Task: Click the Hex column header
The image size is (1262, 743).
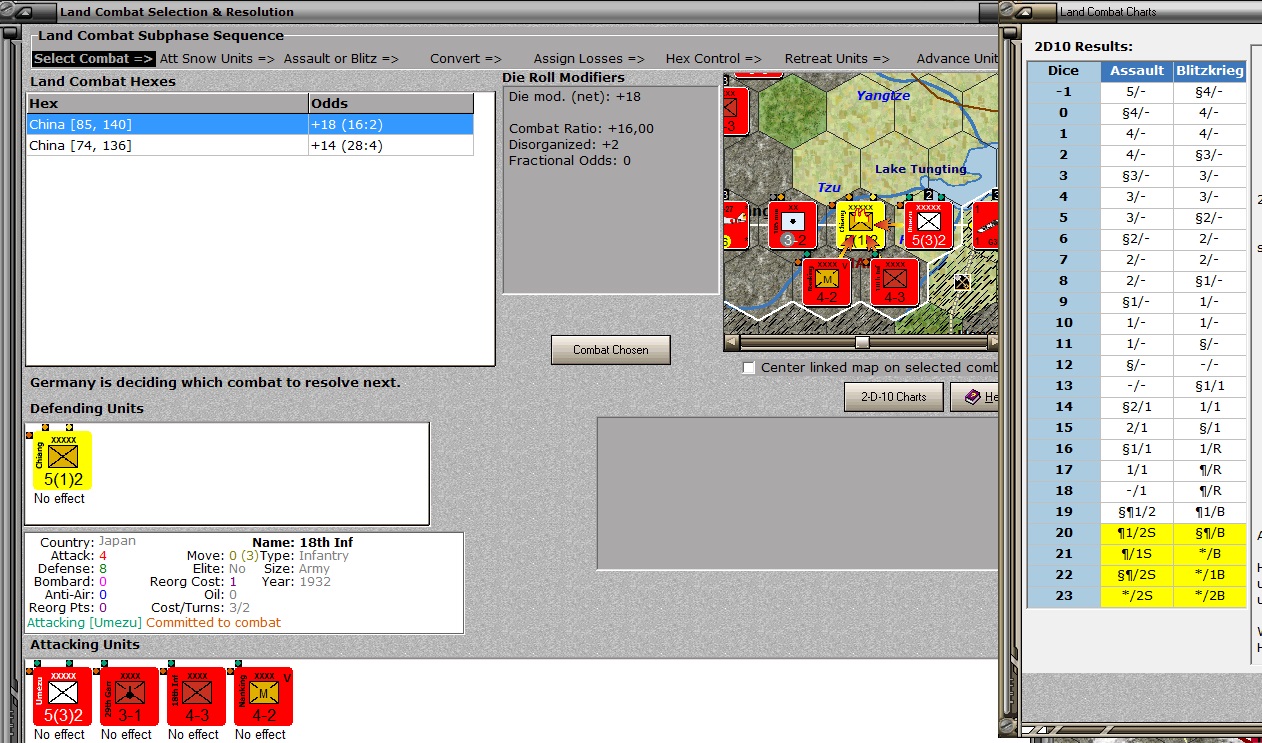Action: [167, 104]
